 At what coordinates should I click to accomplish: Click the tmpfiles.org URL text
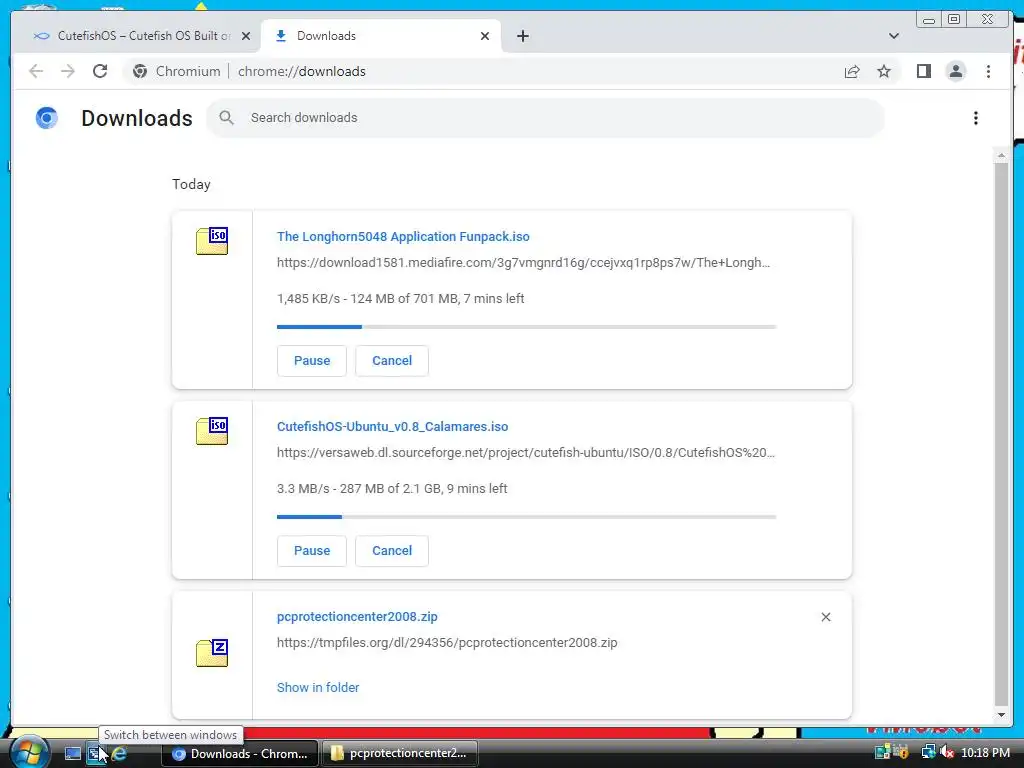447,643
